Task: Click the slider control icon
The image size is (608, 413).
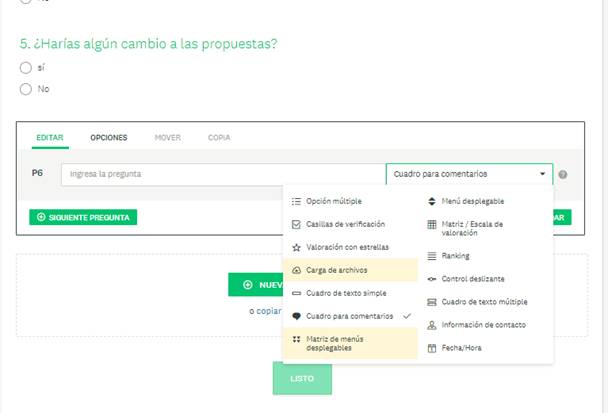Action: (431, 279)
